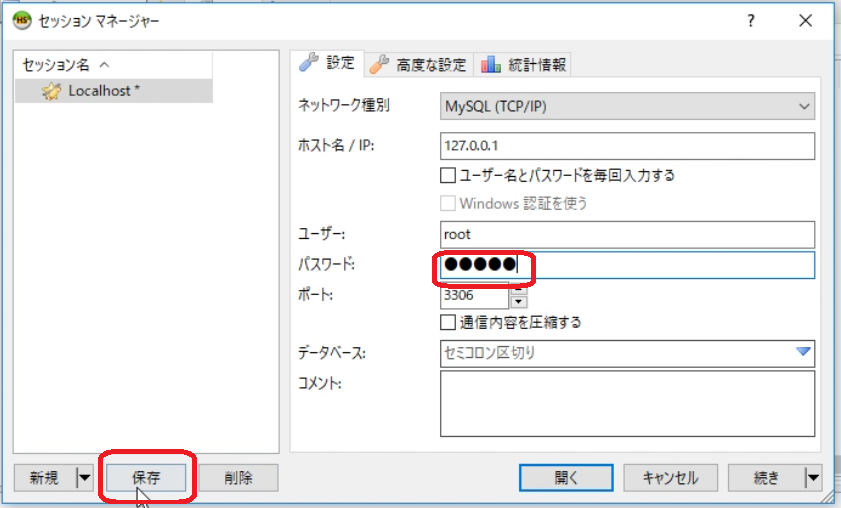Switch to the 高度な設定 tab
This screenshot has height=508, width=841.
pyautogui.click(x=418, y=65)
